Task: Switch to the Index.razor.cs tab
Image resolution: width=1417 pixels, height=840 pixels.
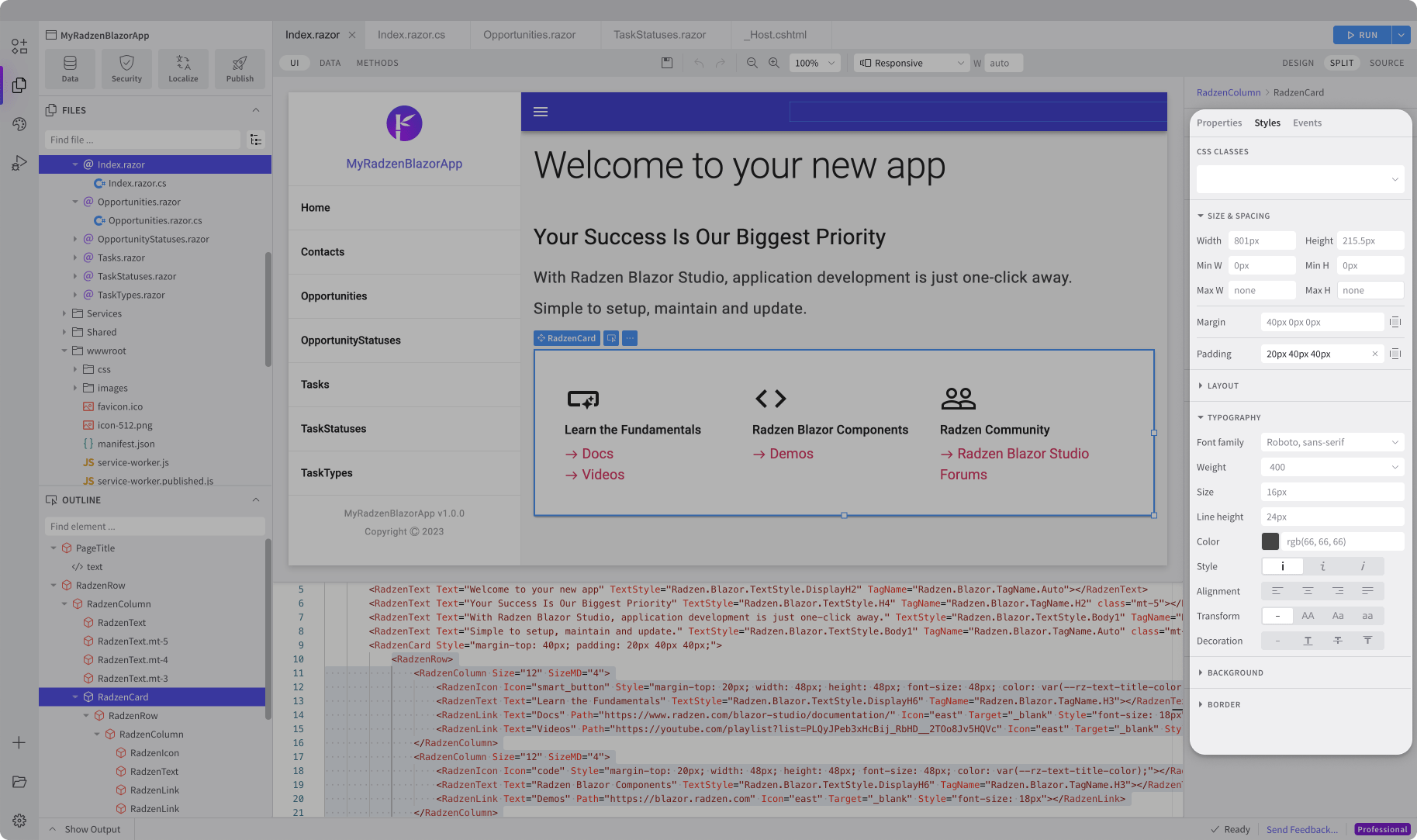Action: pyautogui.click(x=411, y=35)
